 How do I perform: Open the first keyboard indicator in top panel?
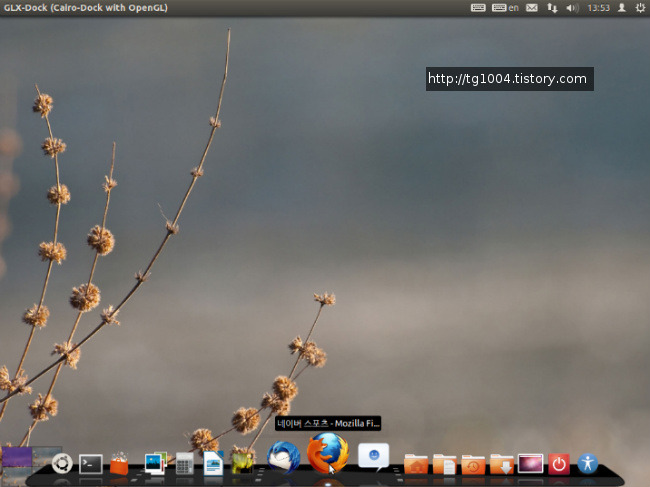point(478,8)
